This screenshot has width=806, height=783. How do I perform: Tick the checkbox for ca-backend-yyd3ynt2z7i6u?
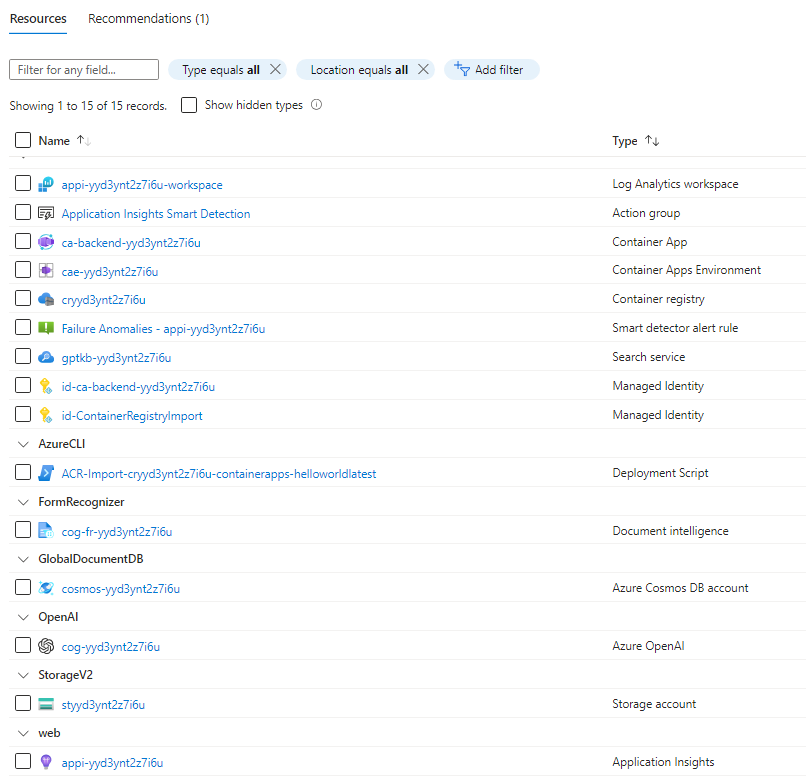(23, 241)
